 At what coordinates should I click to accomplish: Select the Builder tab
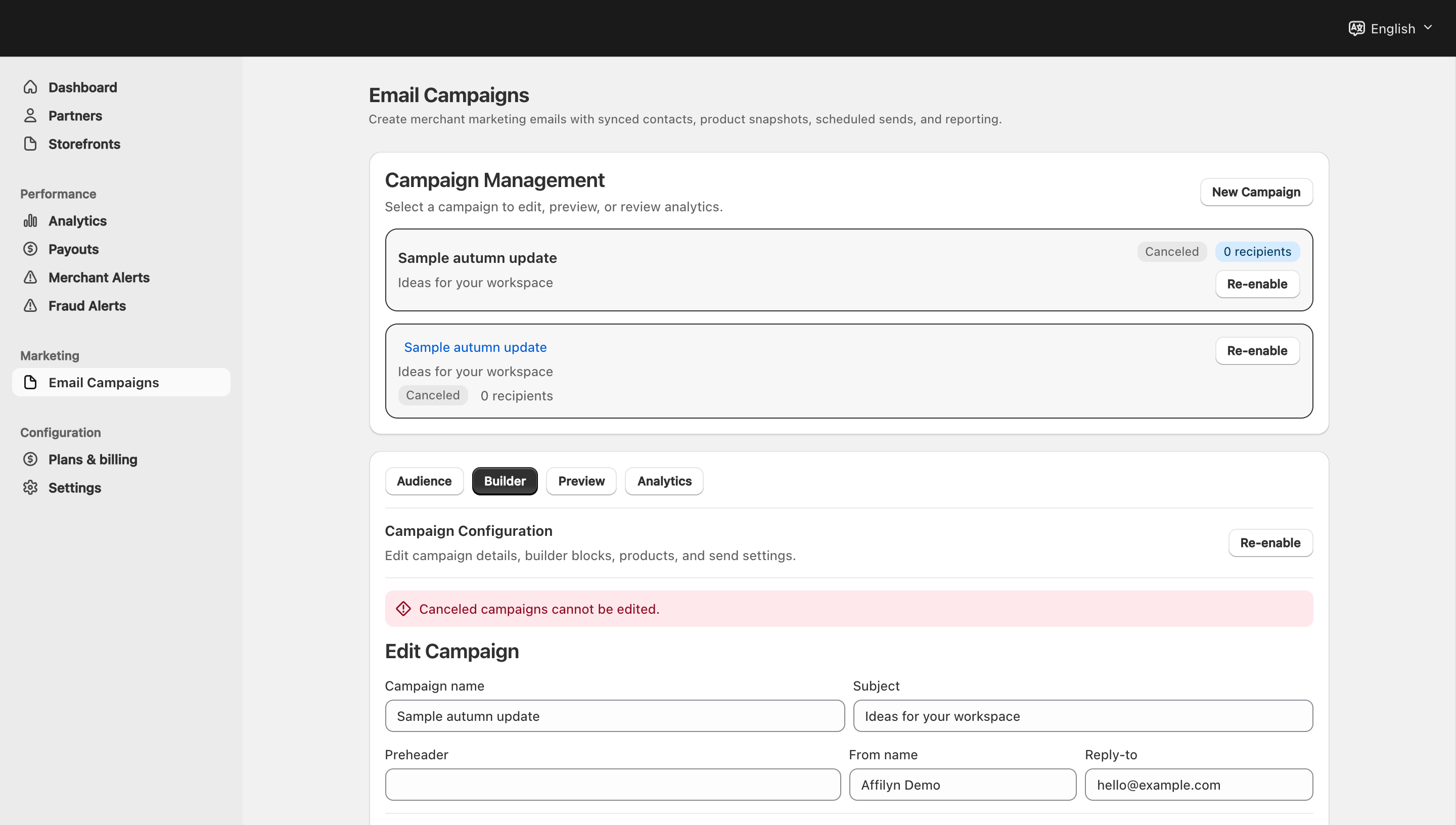(x=505, y=481)
